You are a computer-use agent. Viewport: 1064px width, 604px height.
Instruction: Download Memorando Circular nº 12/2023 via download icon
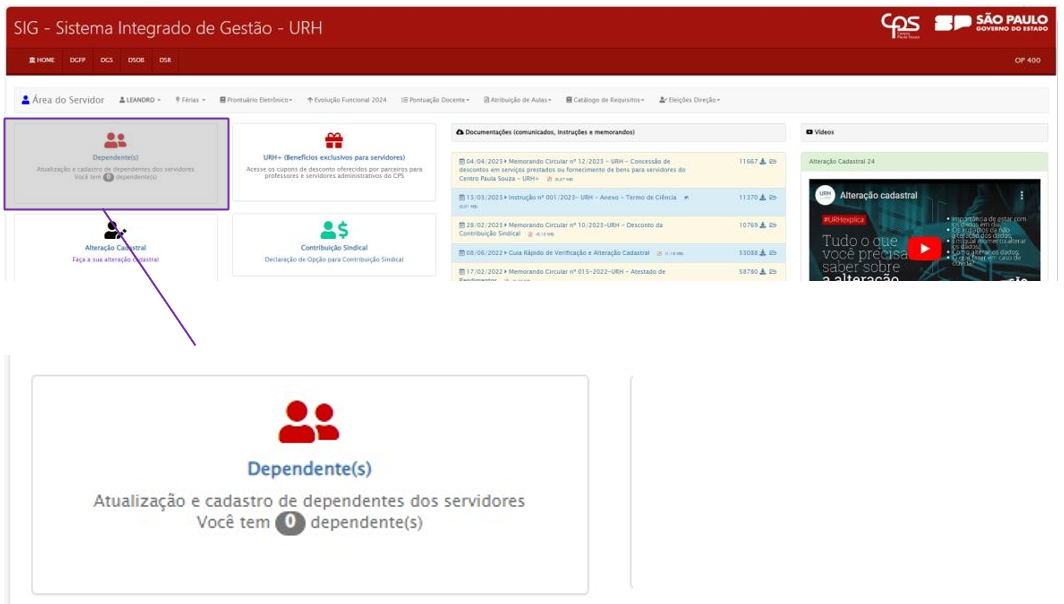tap(763, 161)
